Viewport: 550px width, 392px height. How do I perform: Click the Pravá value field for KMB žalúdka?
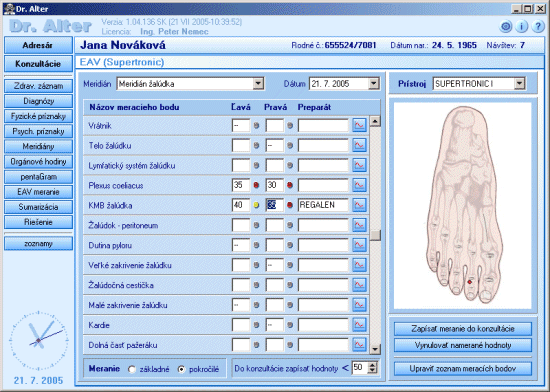pos(275,205)
